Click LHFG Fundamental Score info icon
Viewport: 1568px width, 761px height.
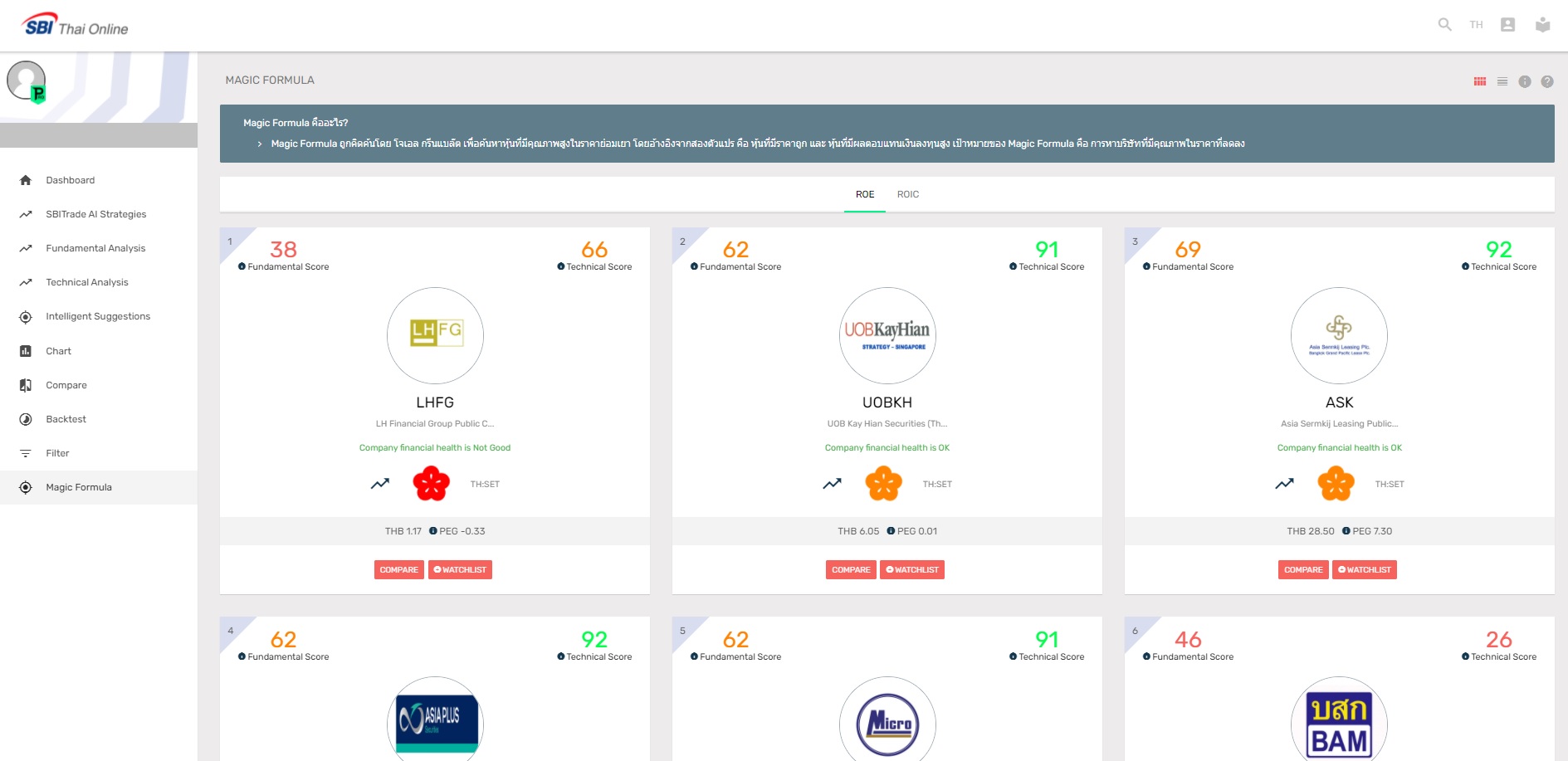point(242,266)
